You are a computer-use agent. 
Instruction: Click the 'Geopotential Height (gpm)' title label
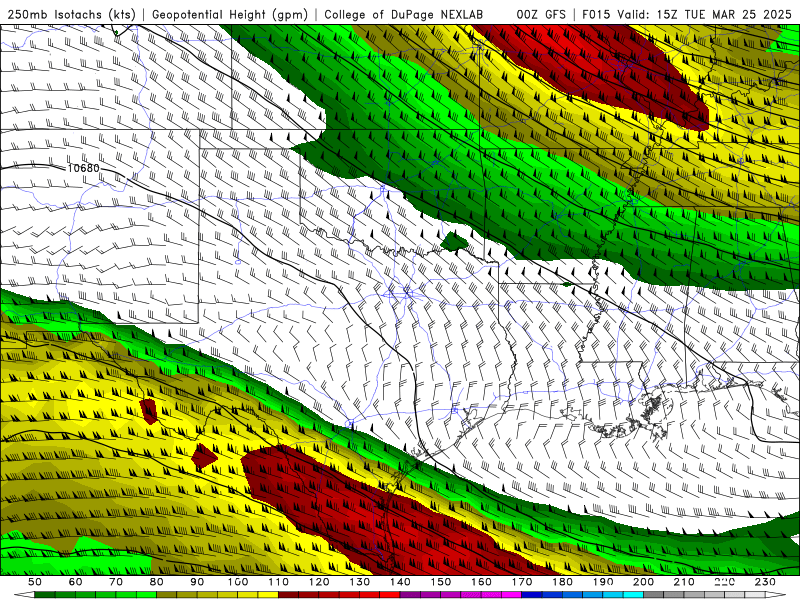point(230,15)
